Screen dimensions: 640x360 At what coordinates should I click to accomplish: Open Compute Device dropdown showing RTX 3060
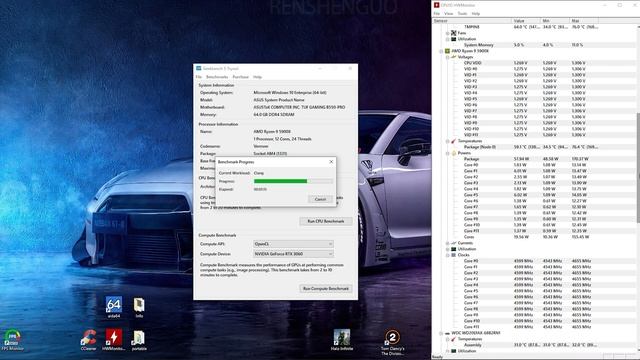click(293, 254)
